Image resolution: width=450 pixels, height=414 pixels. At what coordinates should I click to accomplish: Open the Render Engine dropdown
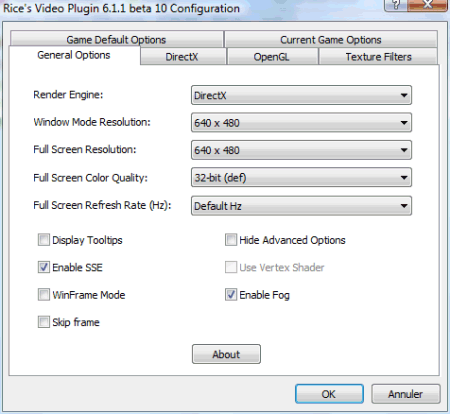301,95
